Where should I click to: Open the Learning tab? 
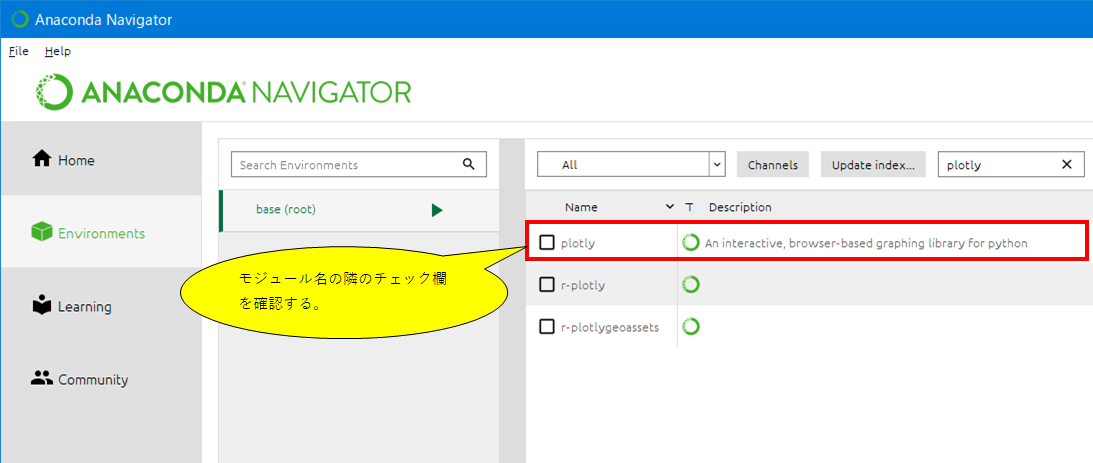click(x=102, y=306)
